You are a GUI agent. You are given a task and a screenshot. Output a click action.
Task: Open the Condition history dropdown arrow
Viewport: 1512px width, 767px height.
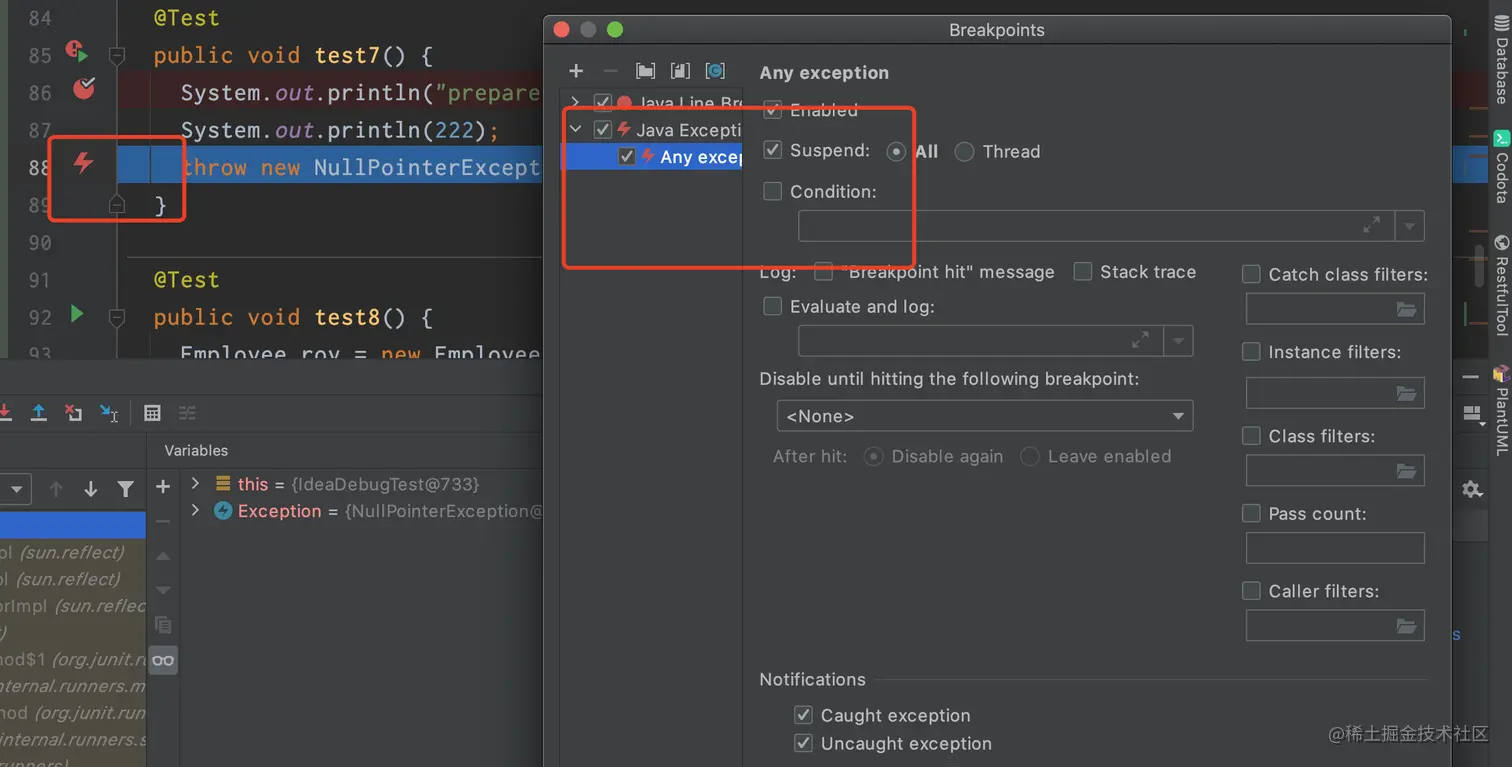point(1409,226)
